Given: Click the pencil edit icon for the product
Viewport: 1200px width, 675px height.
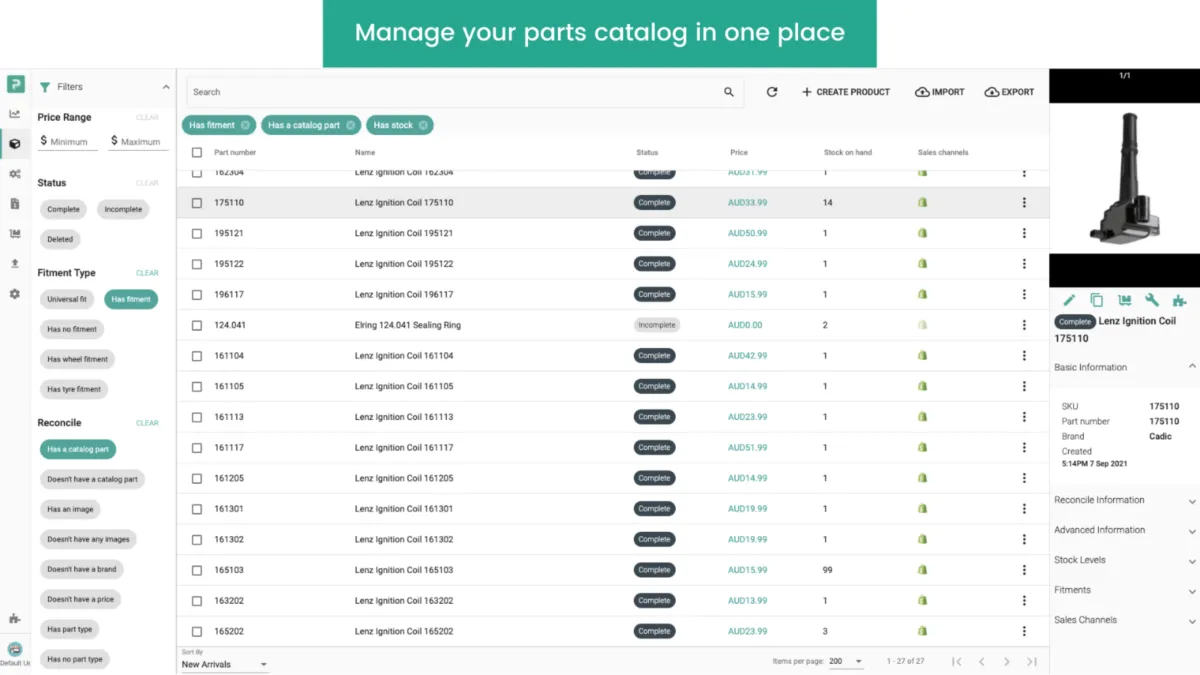Looking at the screenshot, I should point(1069,300).
